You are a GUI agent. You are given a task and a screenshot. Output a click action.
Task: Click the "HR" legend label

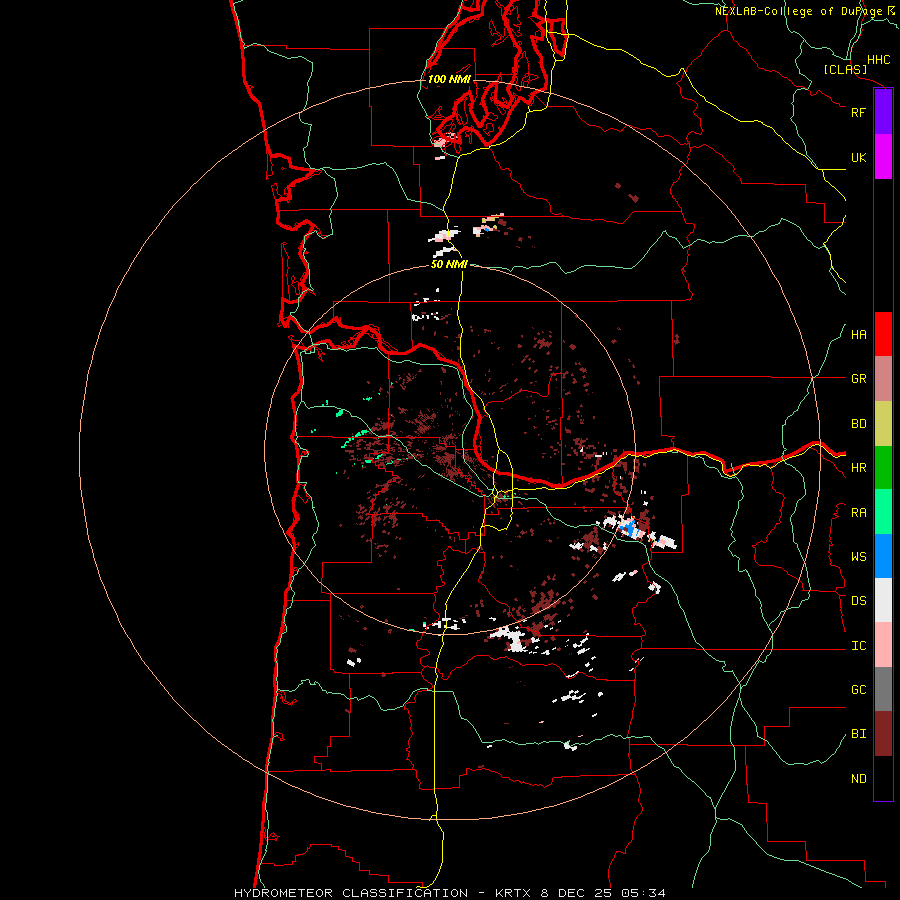(x=858, y=468)
